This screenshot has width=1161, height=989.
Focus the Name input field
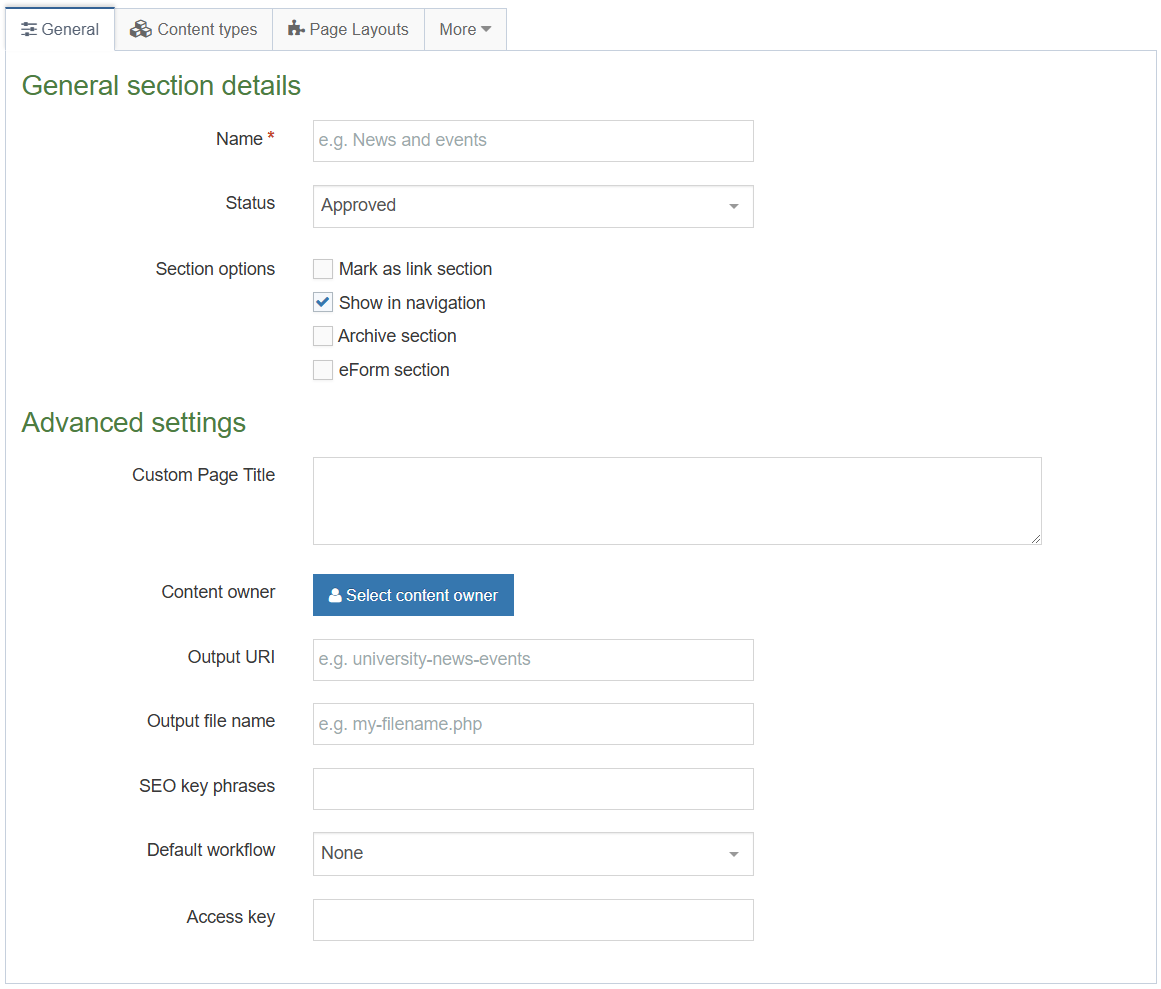pos(532,141)
